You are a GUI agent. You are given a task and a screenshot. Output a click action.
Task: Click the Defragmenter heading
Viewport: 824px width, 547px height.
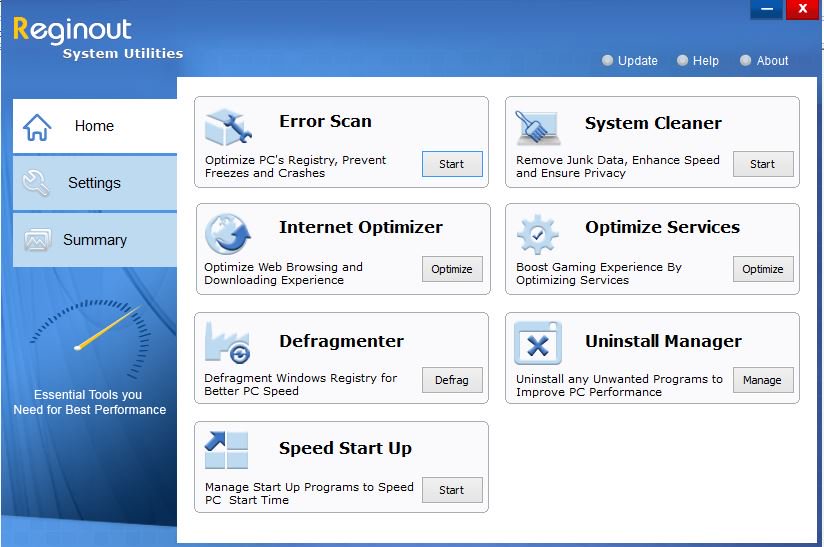(342, 341)
